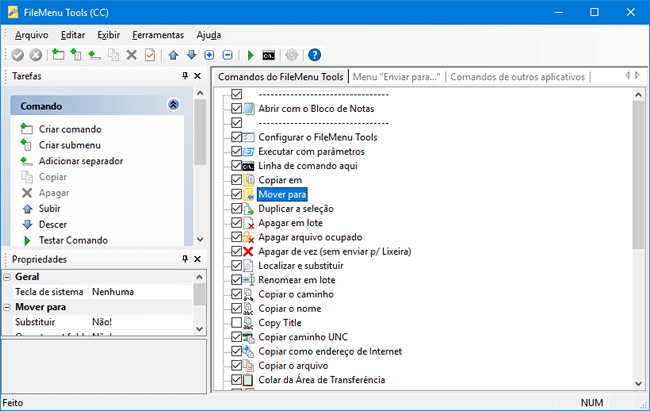650x411 pixels.
Task: Click the blue Help question mark icon
Action: pos(314,55)
